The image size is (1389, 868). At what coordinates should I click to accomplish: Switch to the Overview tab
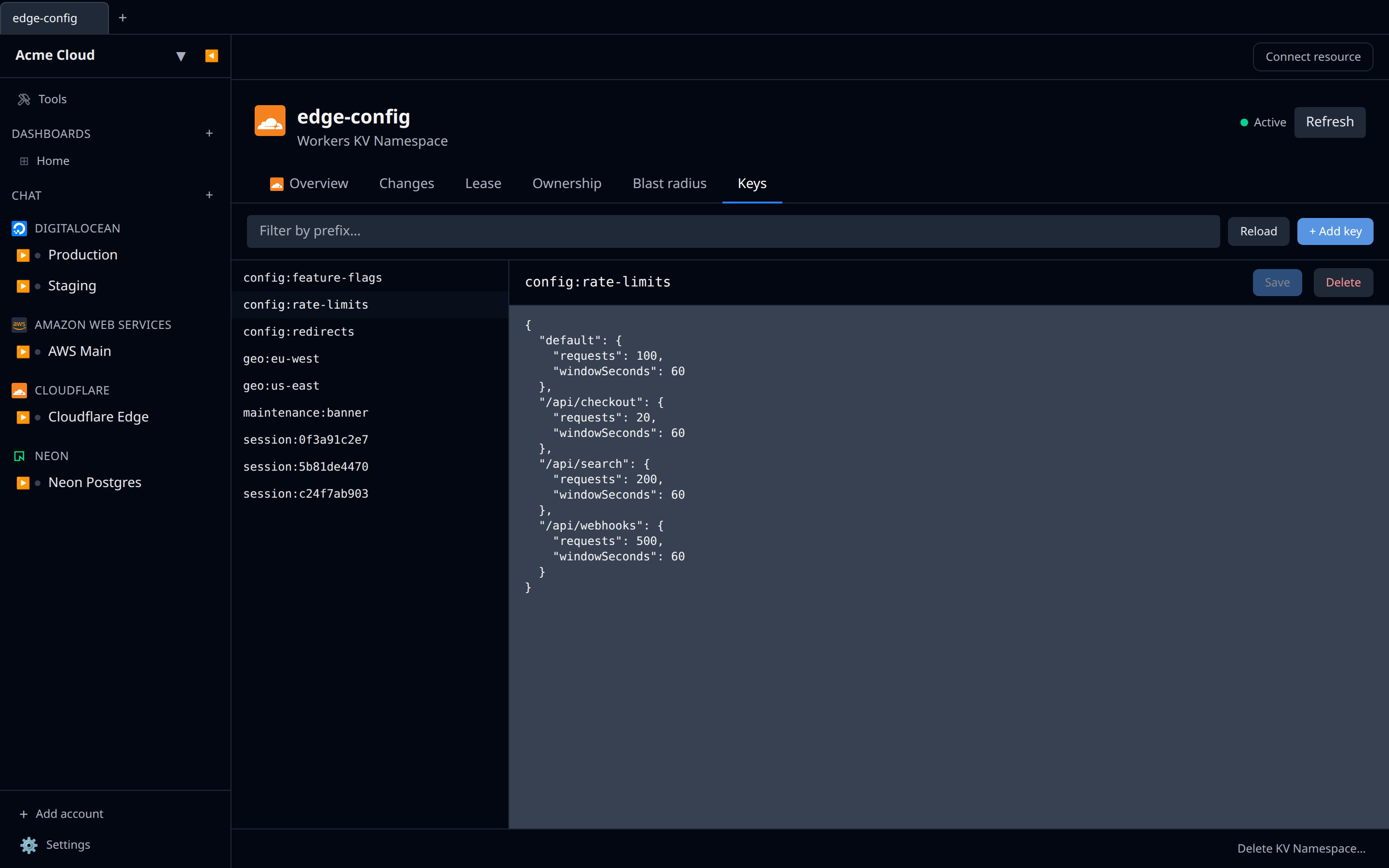[309, 184]
